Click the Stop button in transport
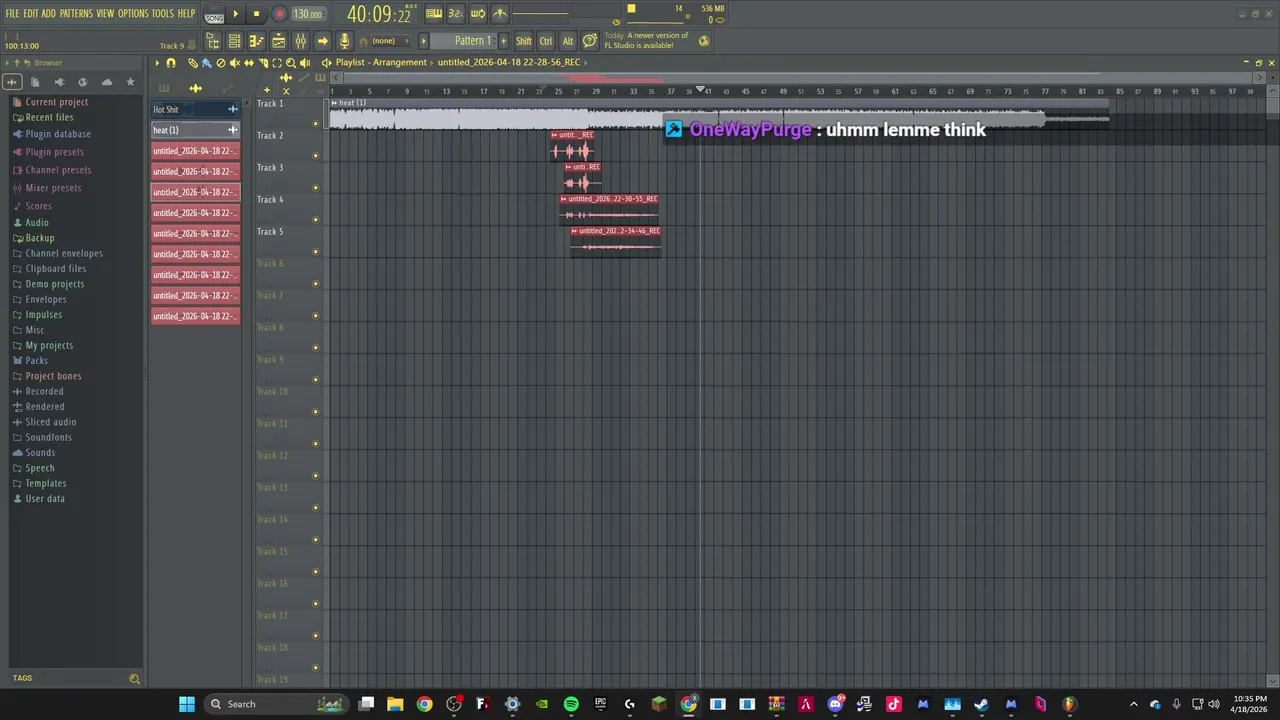The width and height of the screenshot is (1280, 720). coord(256,14)
